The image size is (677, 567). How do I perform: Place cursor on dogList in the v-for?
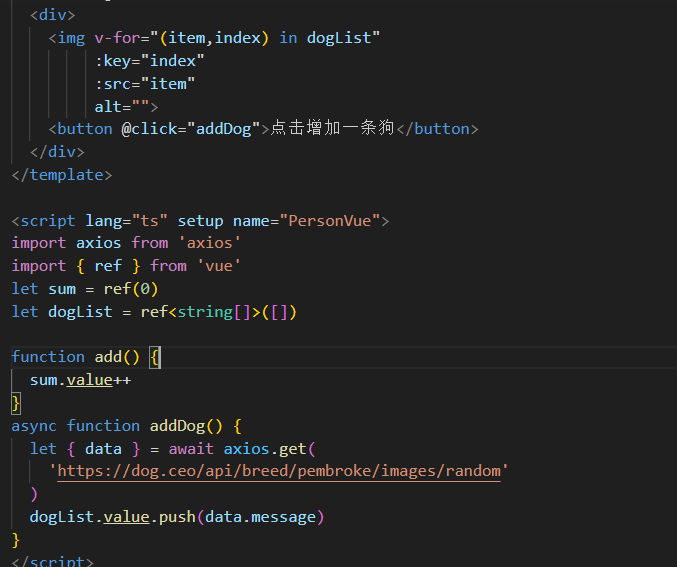pos(343,38)
